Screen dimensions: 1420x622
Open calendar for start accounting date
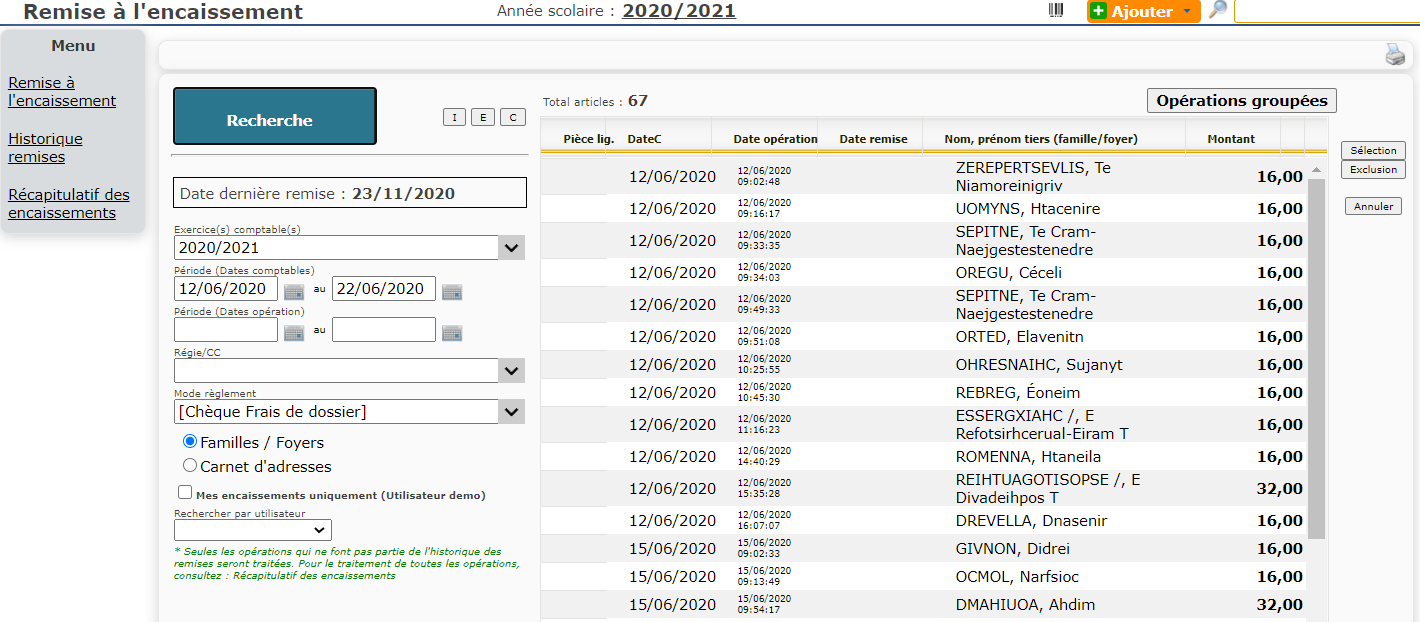click(293, 291)
